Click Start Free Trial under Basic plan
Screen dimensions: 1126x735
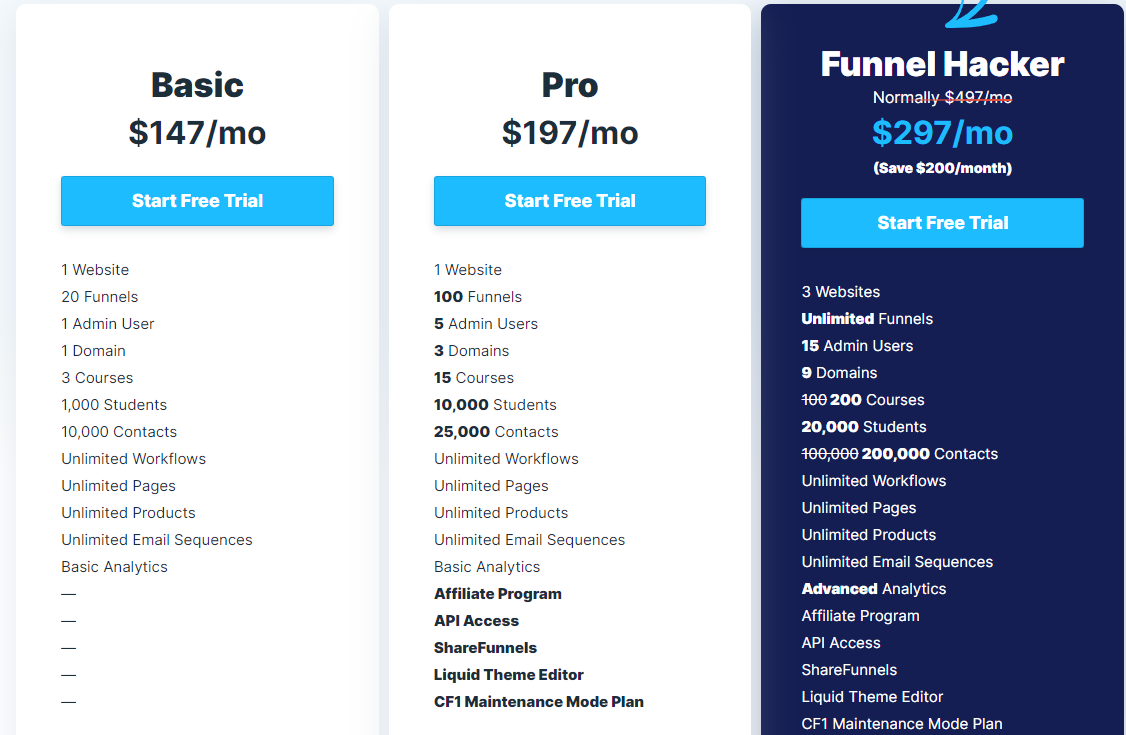[x=197, y=201]
